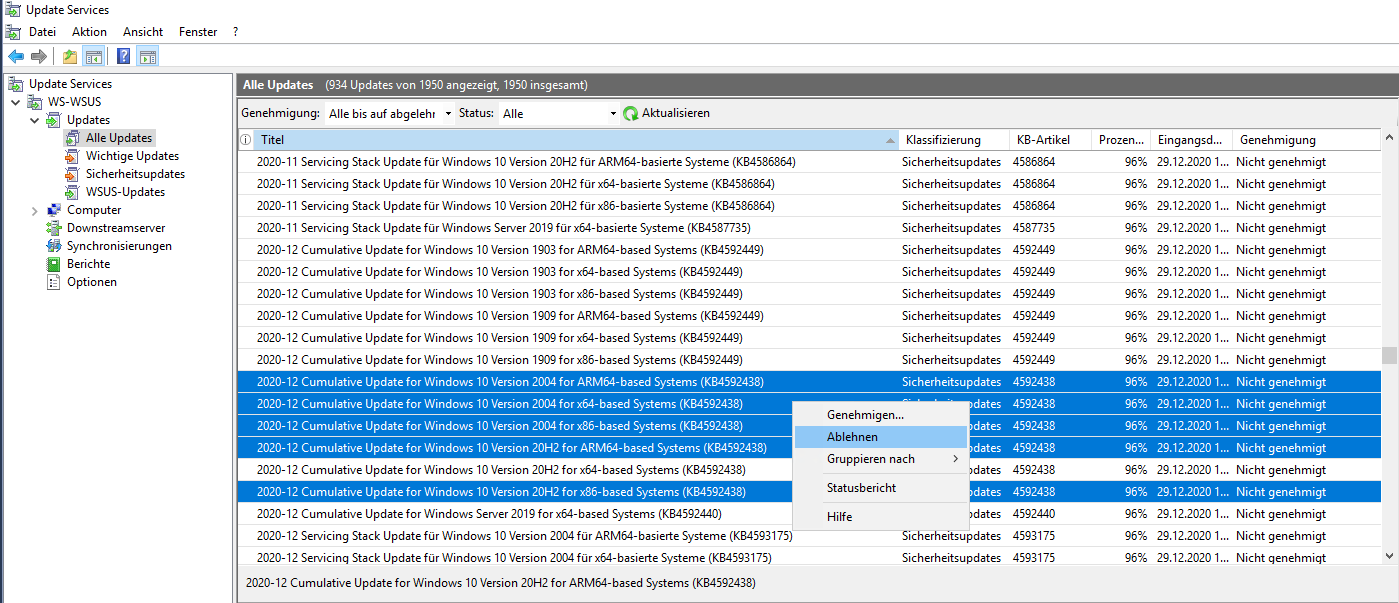Screen dimensions: 1399x603
Task: Choose Hilfe in the context menu
Action: point(881,517)
